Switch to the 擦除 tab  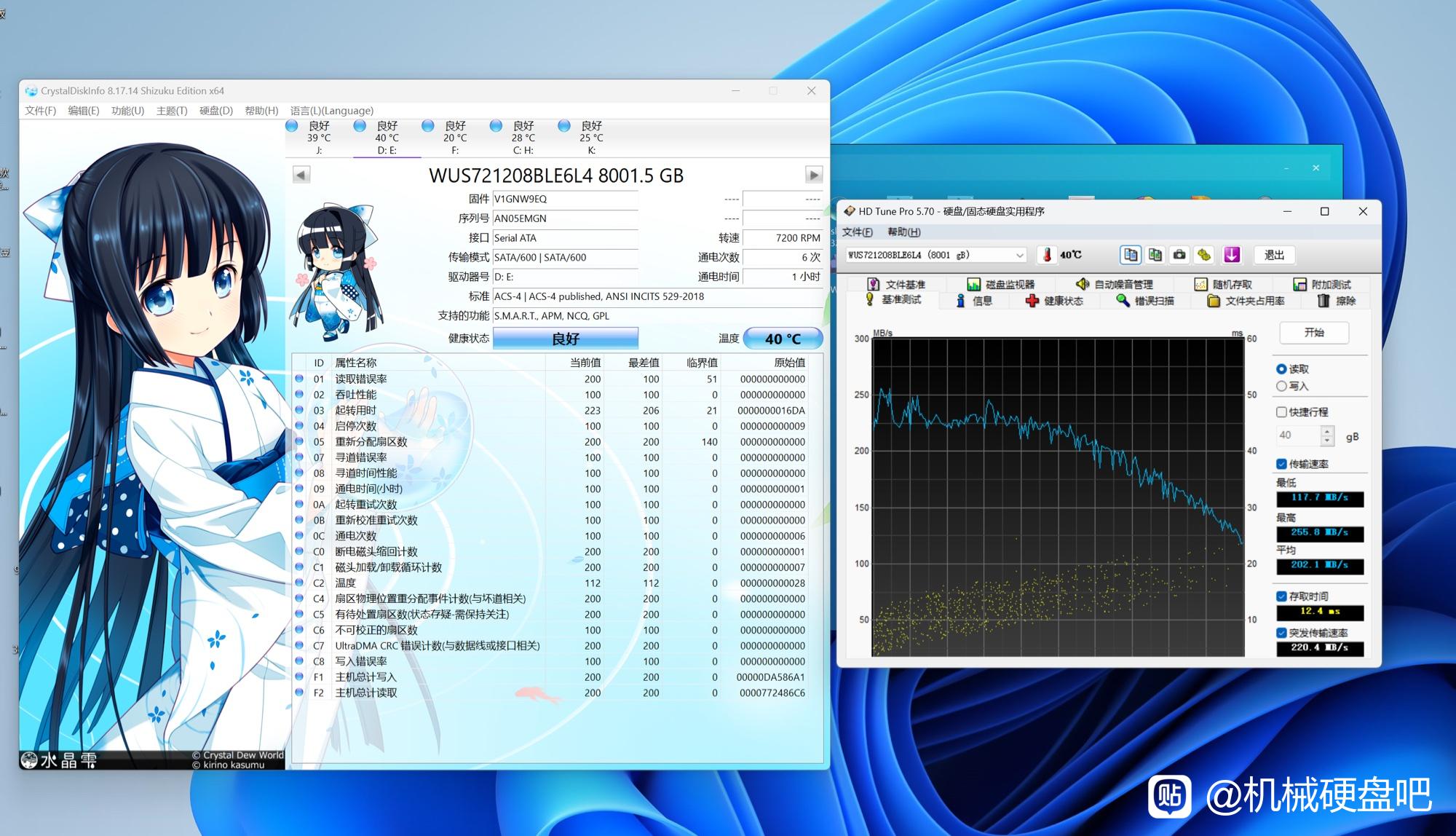[x=1337, y=301]
